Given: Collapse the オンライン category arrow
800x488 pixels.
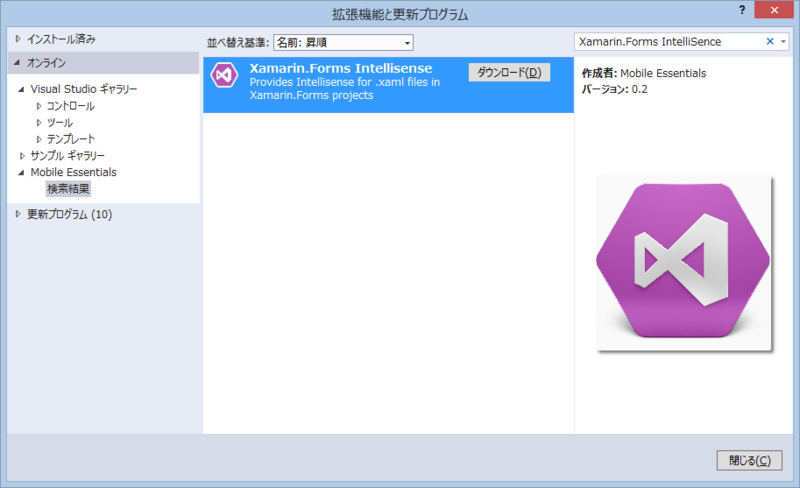Looking at the screenshot, I should tap(17, 63).
